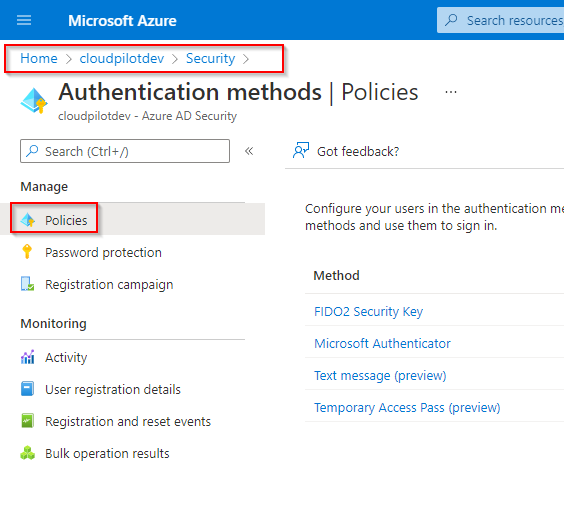Click the magnifier in sidebar search
Image resolution: width=564 pixels, height=516 pixels.
tap(32, 151)
